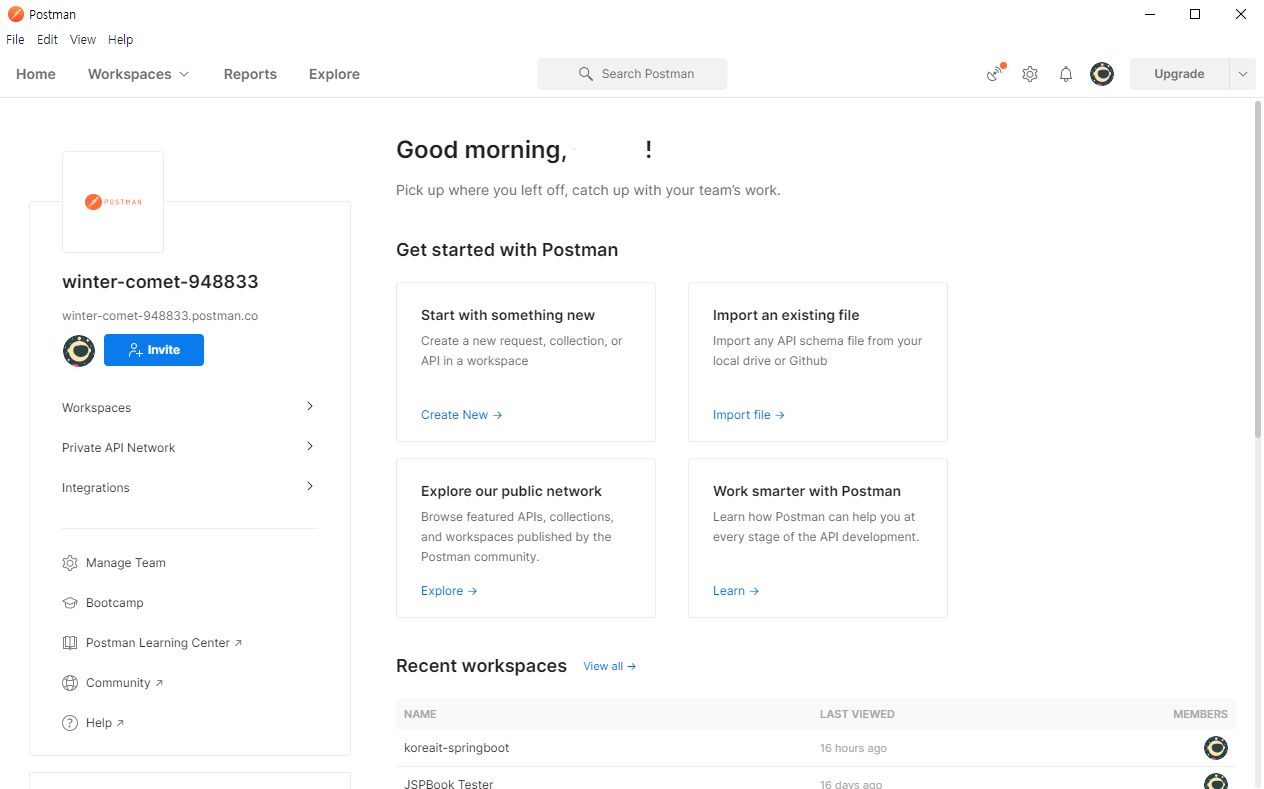Screen dimensions: 1264x789
Task: Click the Invite button
Action: tap(154, 350)
